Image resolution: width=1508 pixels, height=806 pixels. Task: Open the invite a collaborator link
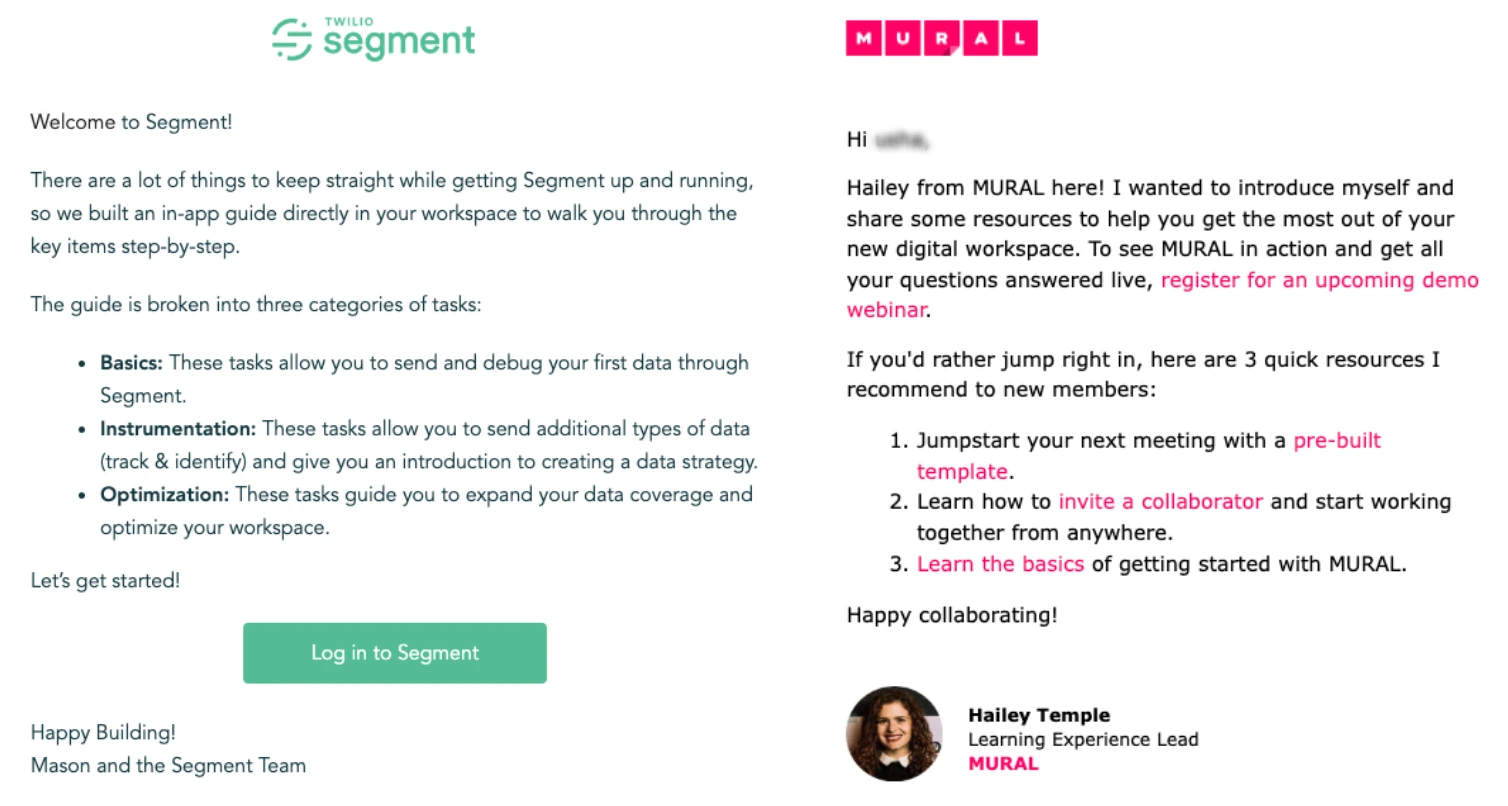[1160, 502]
